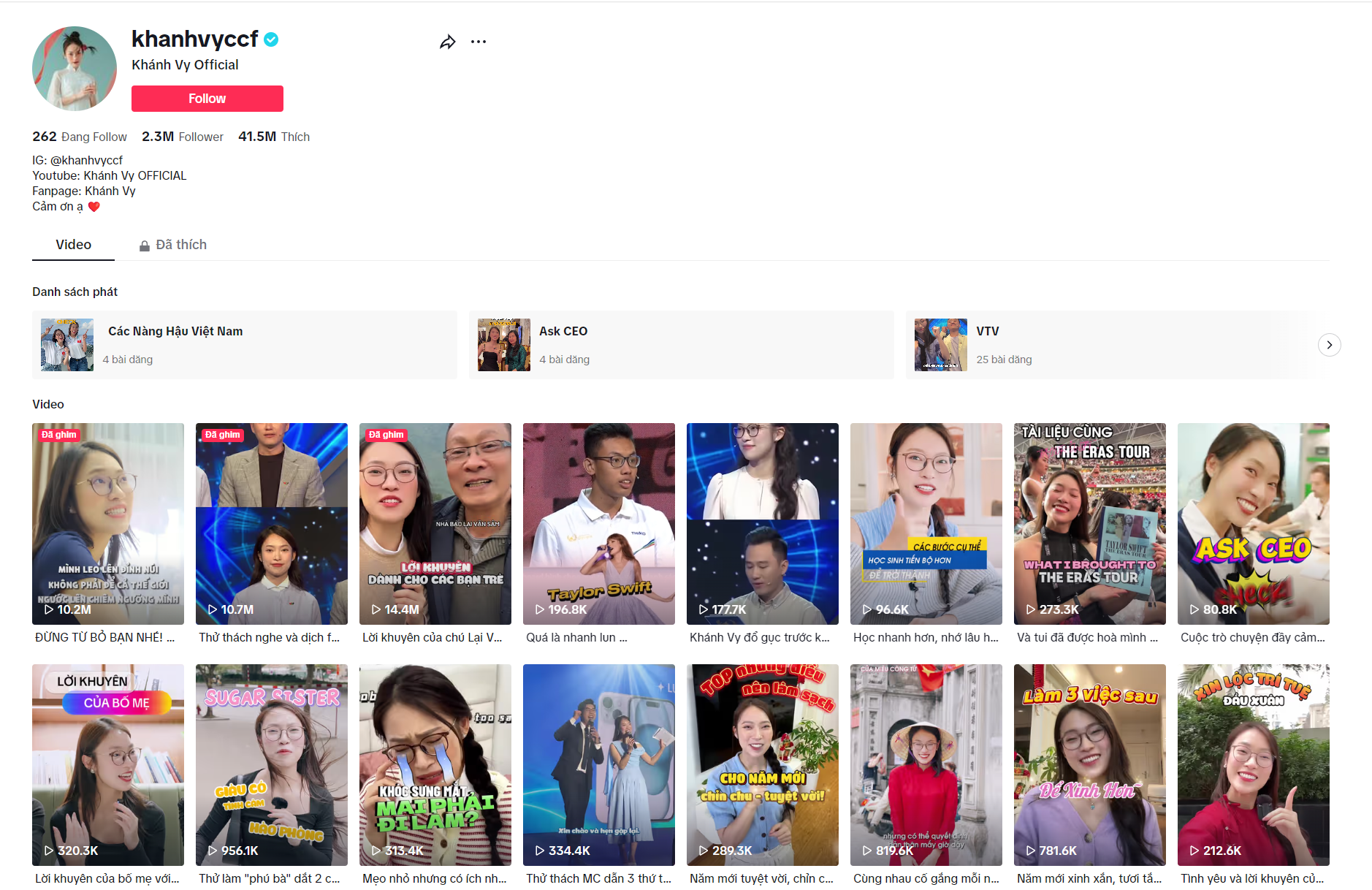Image resolution: width=1372 pixels, height=890 pixels.
Task: Click the Các Nàng Hậu Việt Nam playlist thumbnail
Action: pos(67,345)
